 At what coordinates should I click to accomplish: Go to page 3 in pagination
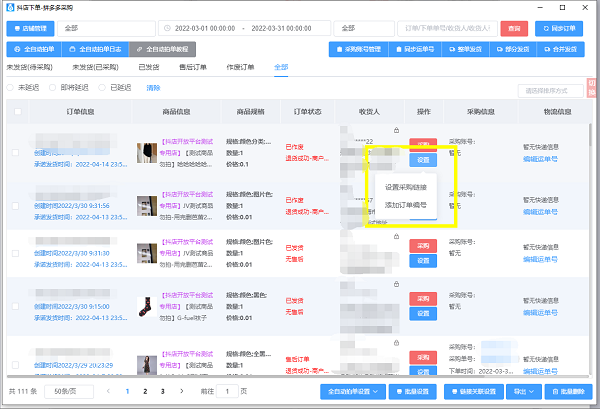click(x=163, y=391)
